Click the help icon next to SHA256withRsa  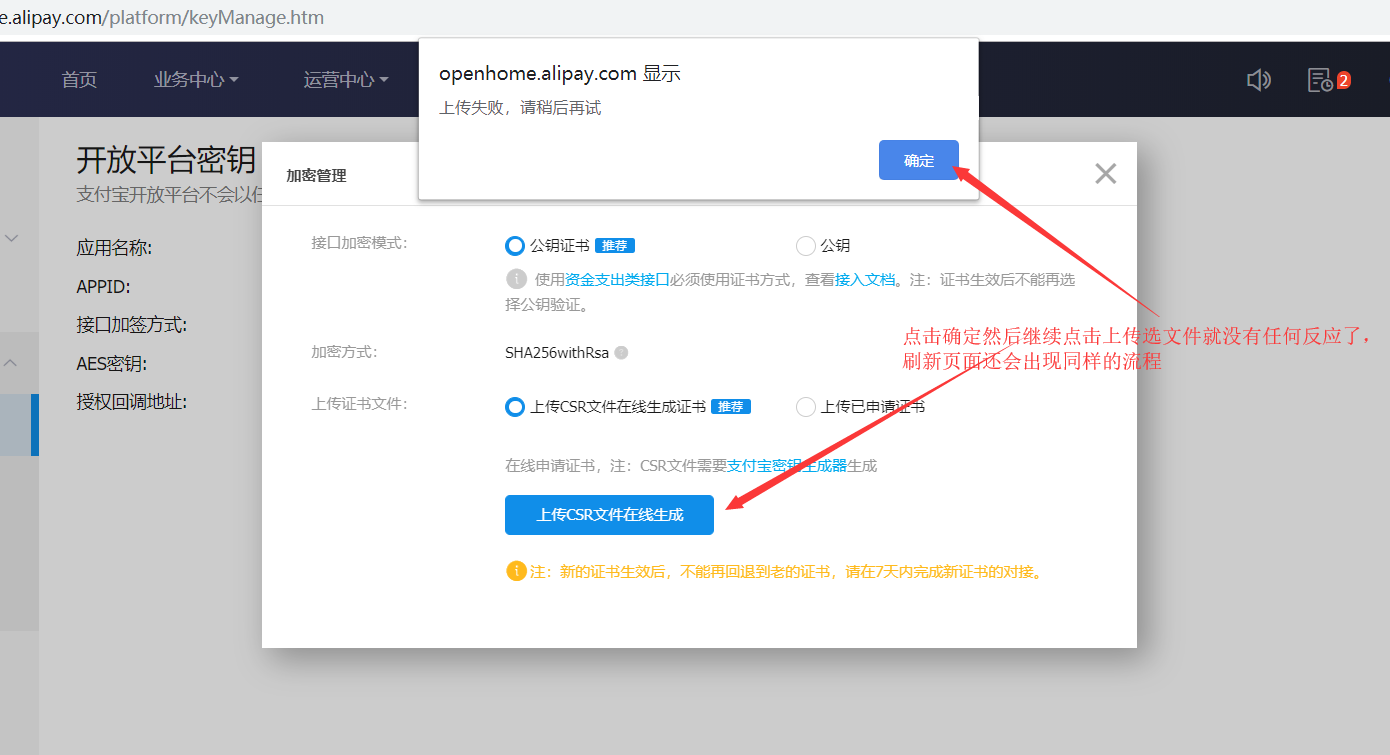621,353
